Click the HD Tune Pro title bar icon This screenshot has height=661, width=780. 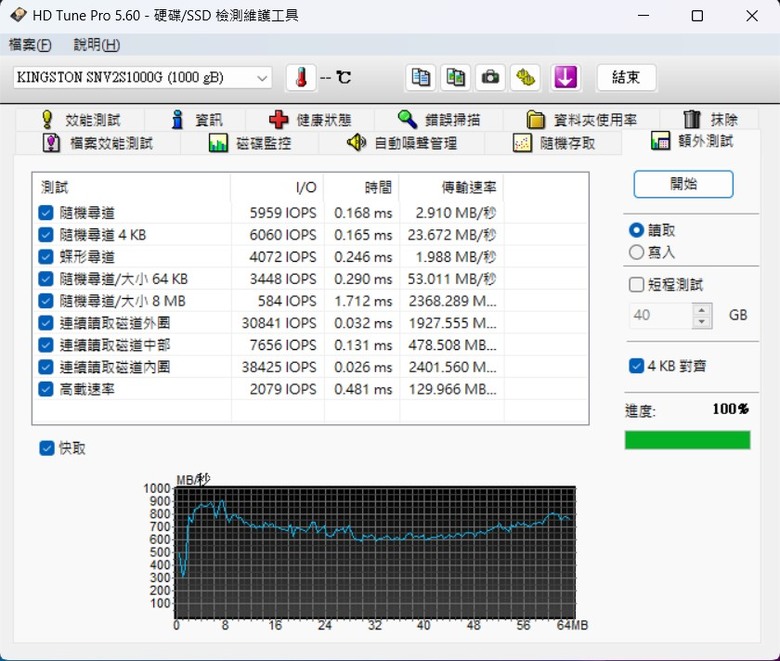tap(18, 15)
